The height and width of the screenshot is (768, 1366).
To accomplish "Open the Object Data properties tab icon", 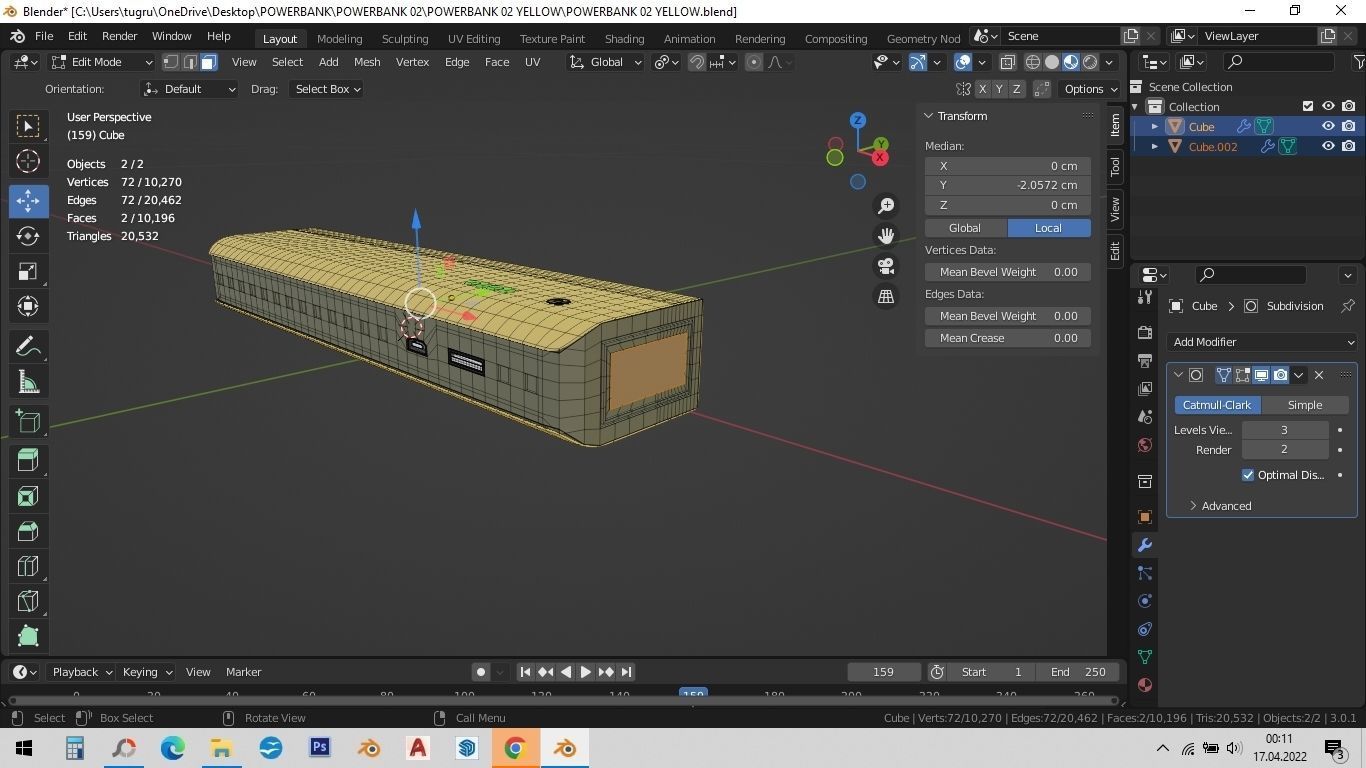I will coord(1145,657).
